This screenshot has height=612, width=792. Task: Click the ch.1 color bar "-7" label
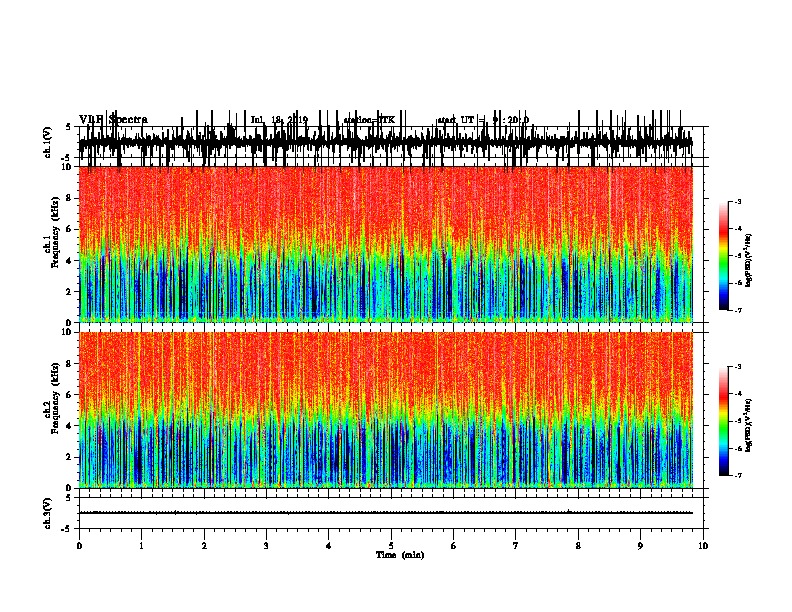coord(738,310)
